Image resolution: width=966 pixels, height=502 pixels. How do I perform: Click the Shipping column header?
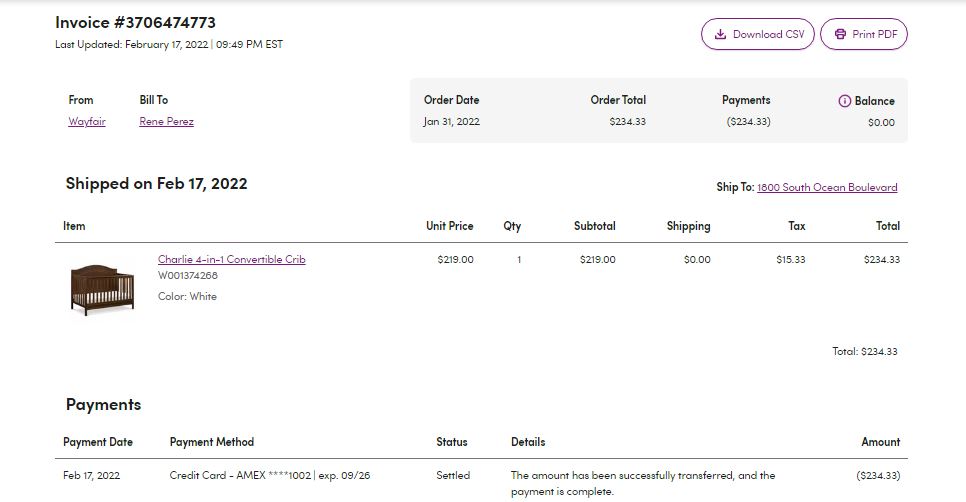tap(688, 226)
